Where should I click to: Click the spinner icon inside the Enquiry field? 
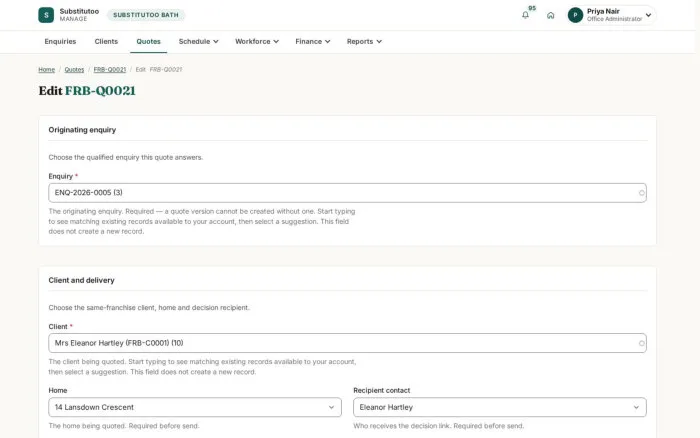coord(642,193)
